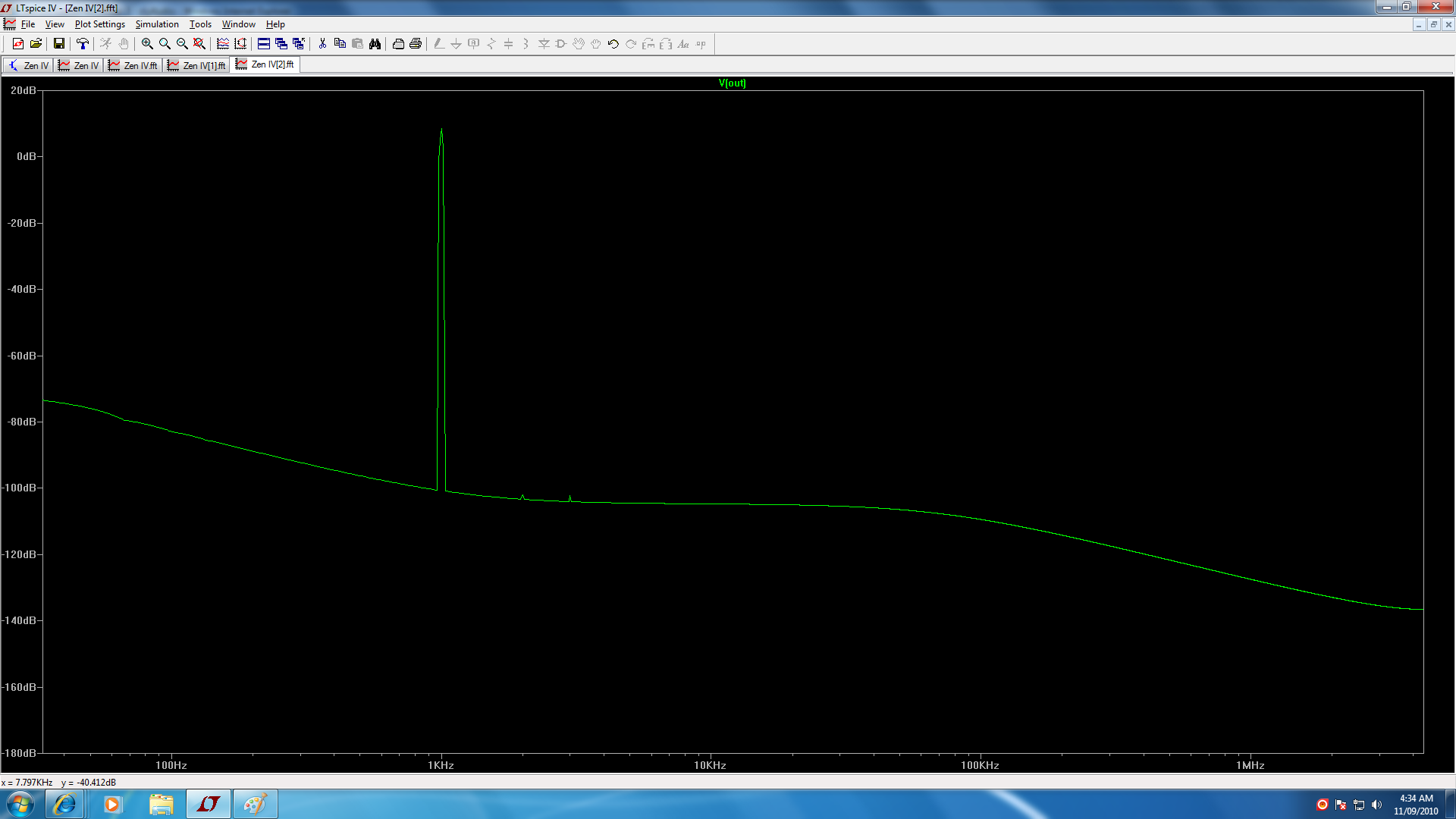The height and width of the screenshot is (819, 1456).
Task: Click the Drag hand icon
Action: pyautogui.click(x=596, y=44)
